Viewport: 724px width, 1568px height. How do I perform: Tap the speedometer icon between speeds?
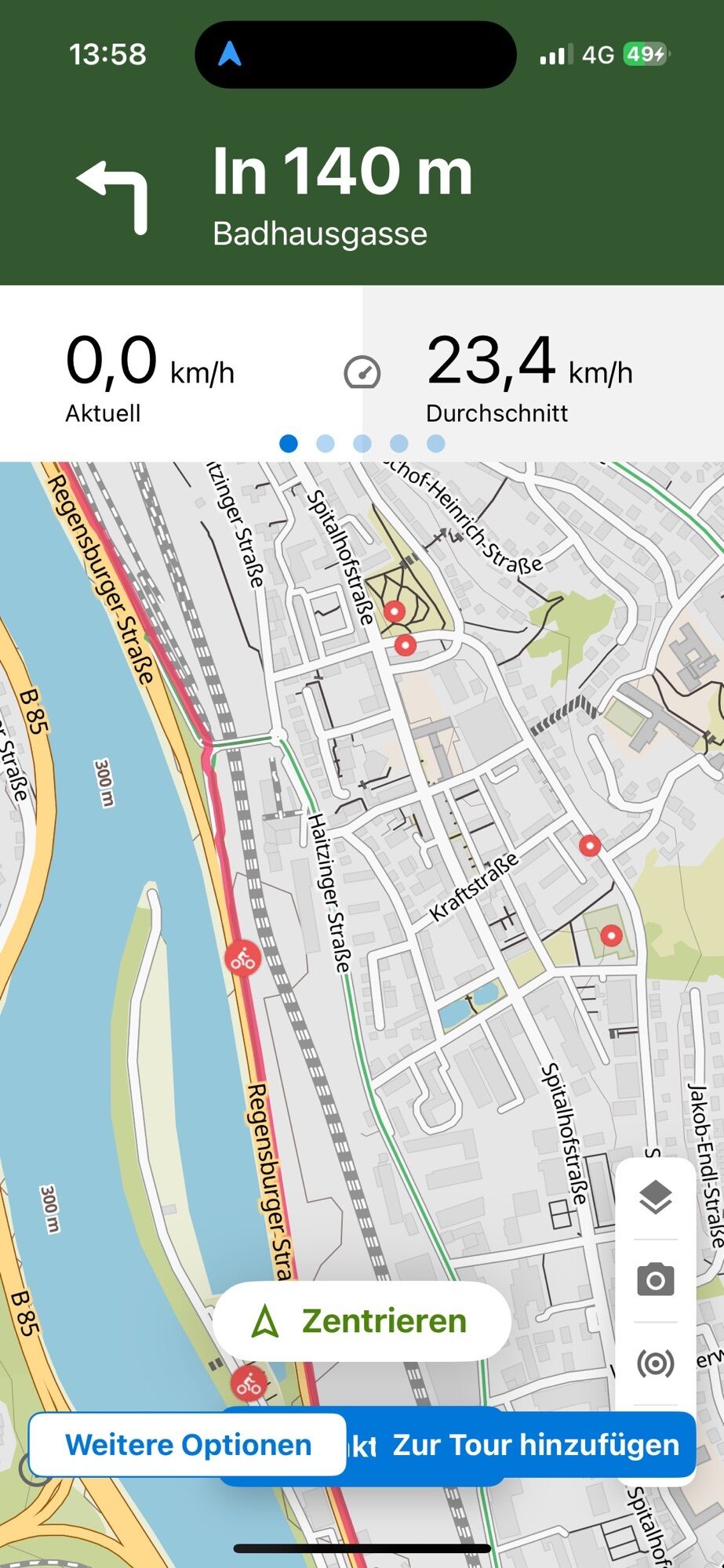click(x=362, y=372)
